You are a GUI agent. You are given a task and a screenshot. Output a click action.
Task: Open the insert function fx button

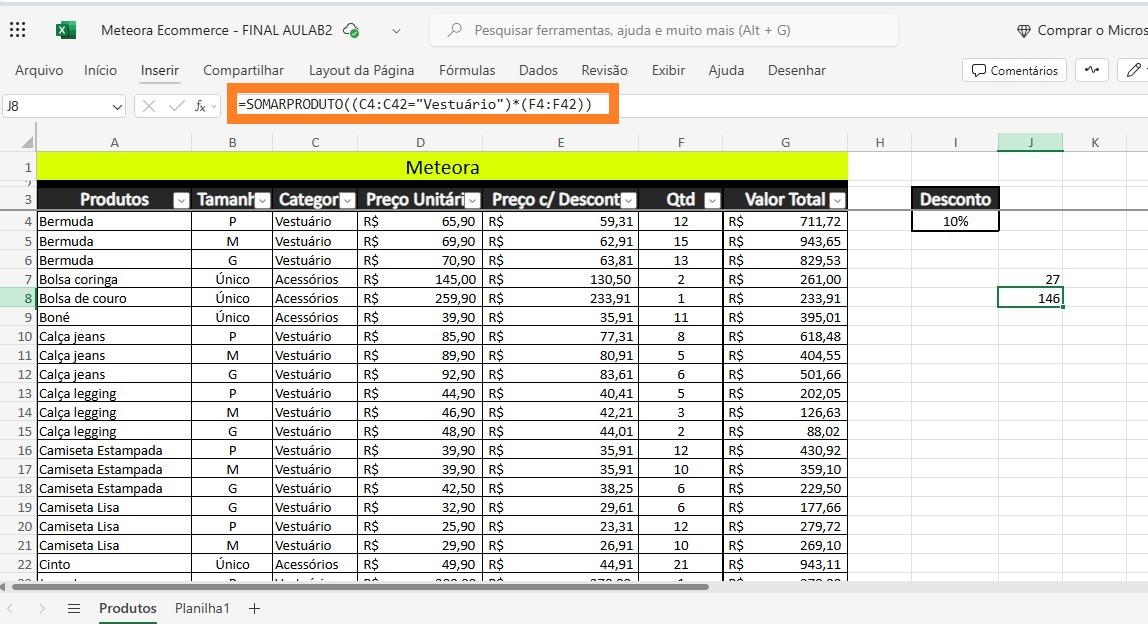click(x=200, y=106)
